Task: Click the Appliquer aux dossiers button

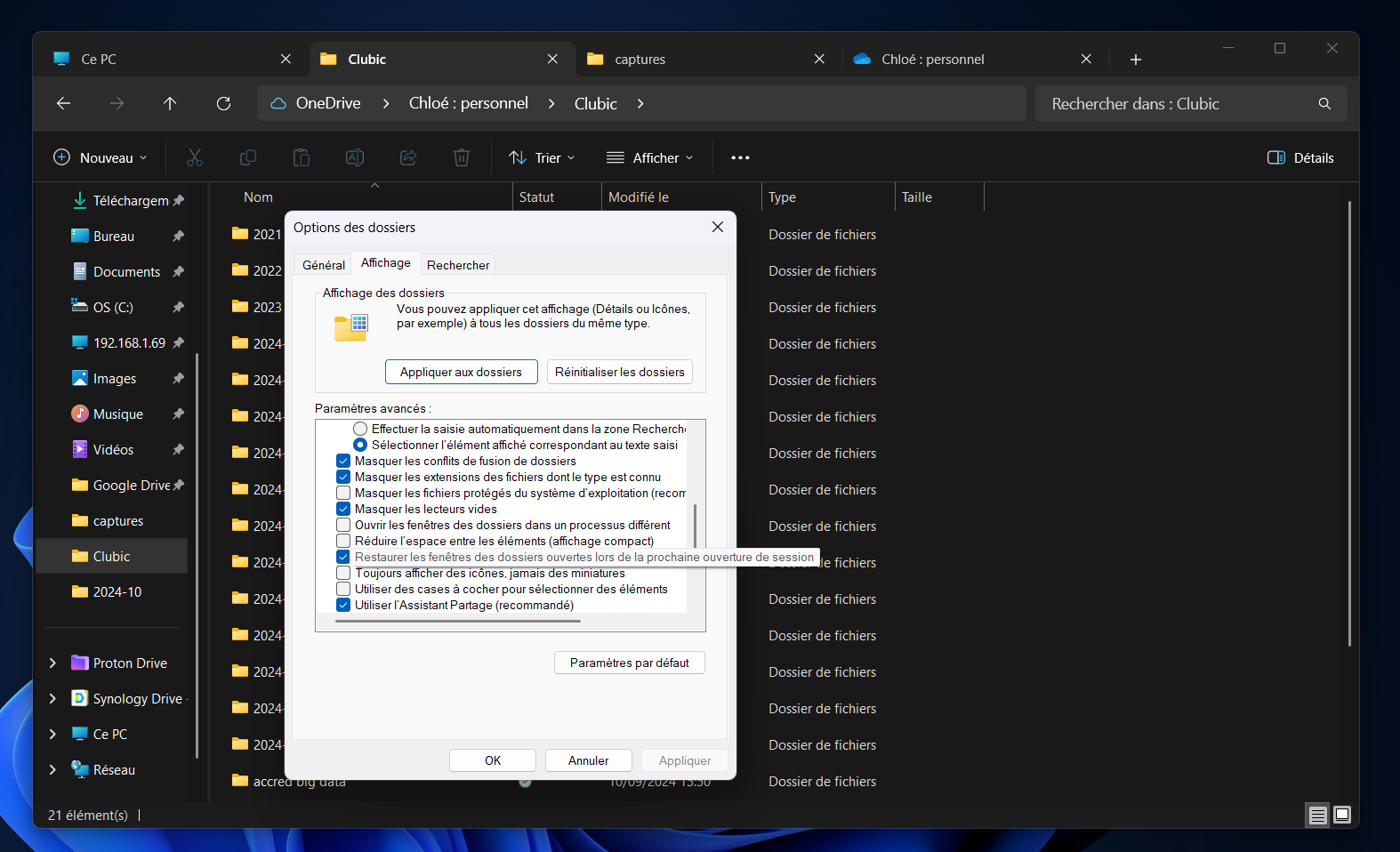Action: (x=461, y=372)
